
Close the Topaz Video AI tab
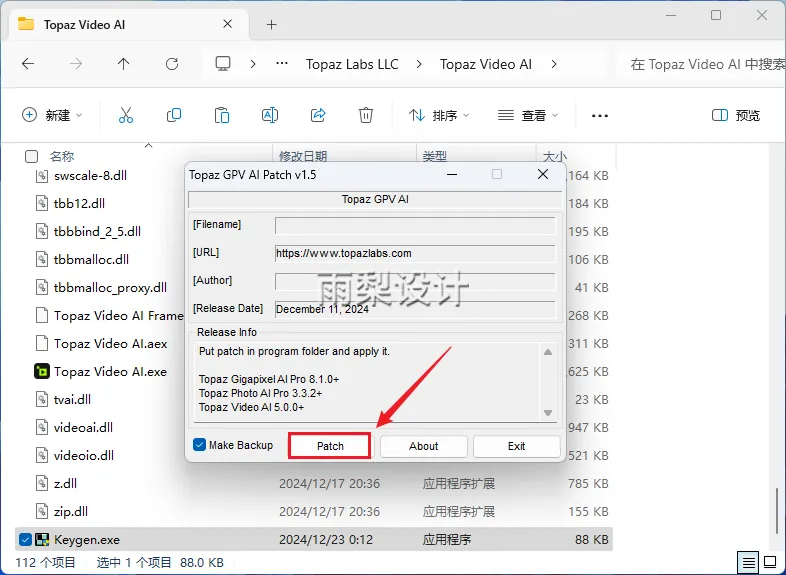coord(228,24)
